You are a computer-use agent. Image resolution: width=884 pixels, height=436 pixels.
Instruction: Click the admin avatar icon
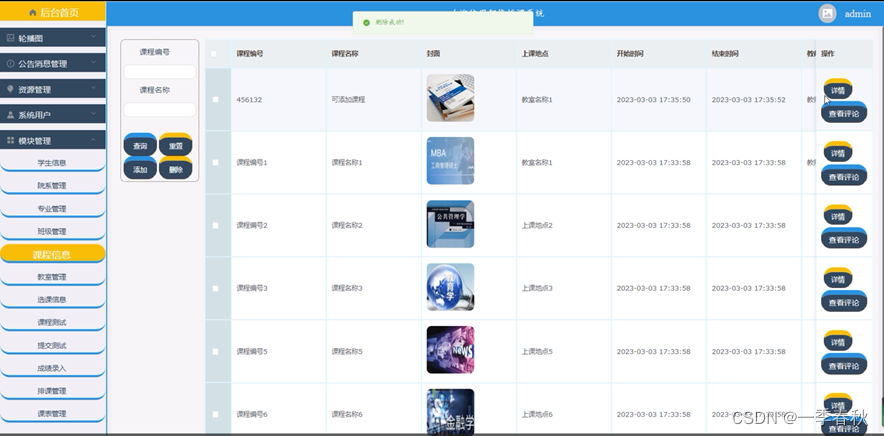(x=827, y=14)
